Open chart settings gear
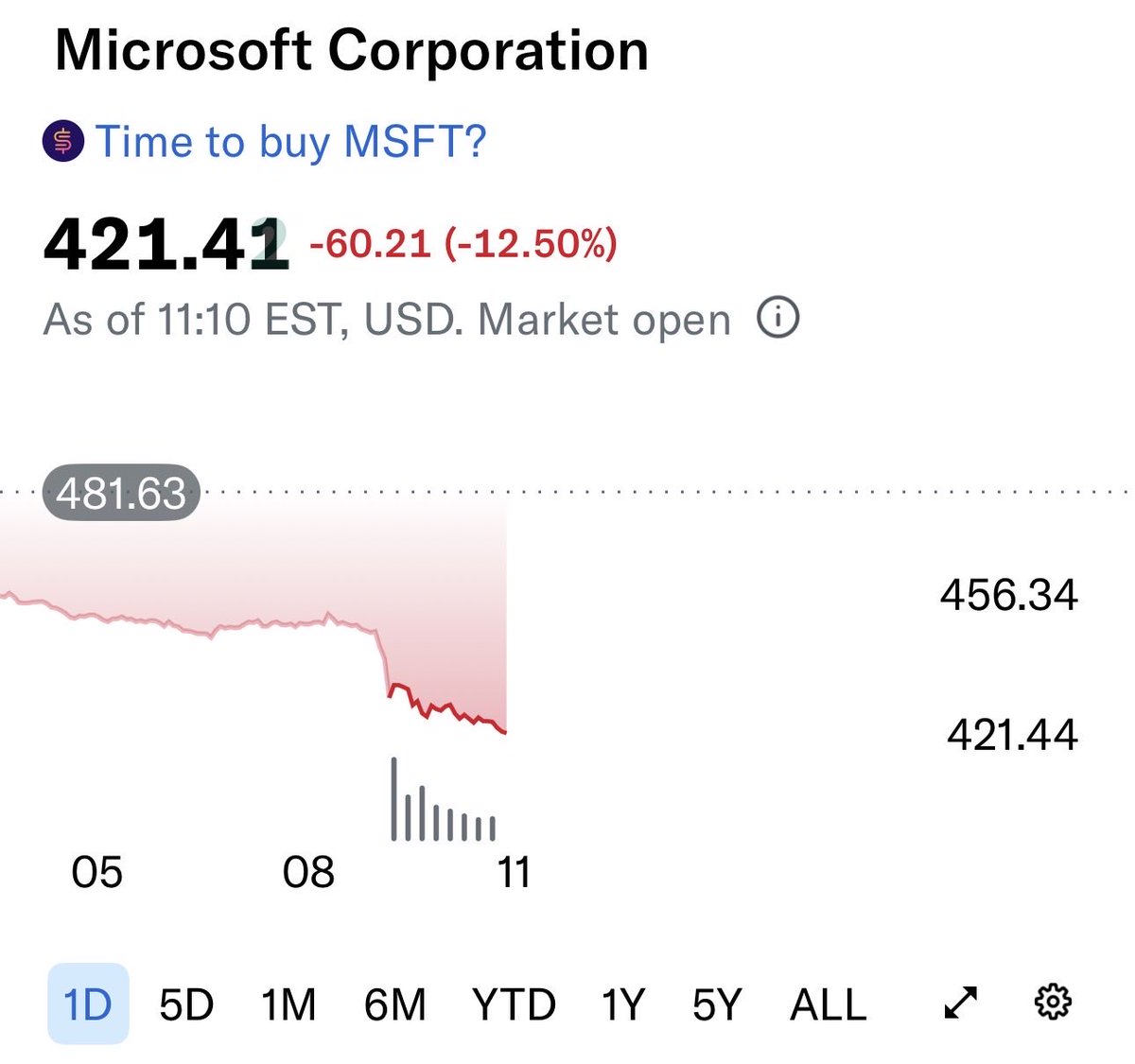 (x=1053, y=1002)
